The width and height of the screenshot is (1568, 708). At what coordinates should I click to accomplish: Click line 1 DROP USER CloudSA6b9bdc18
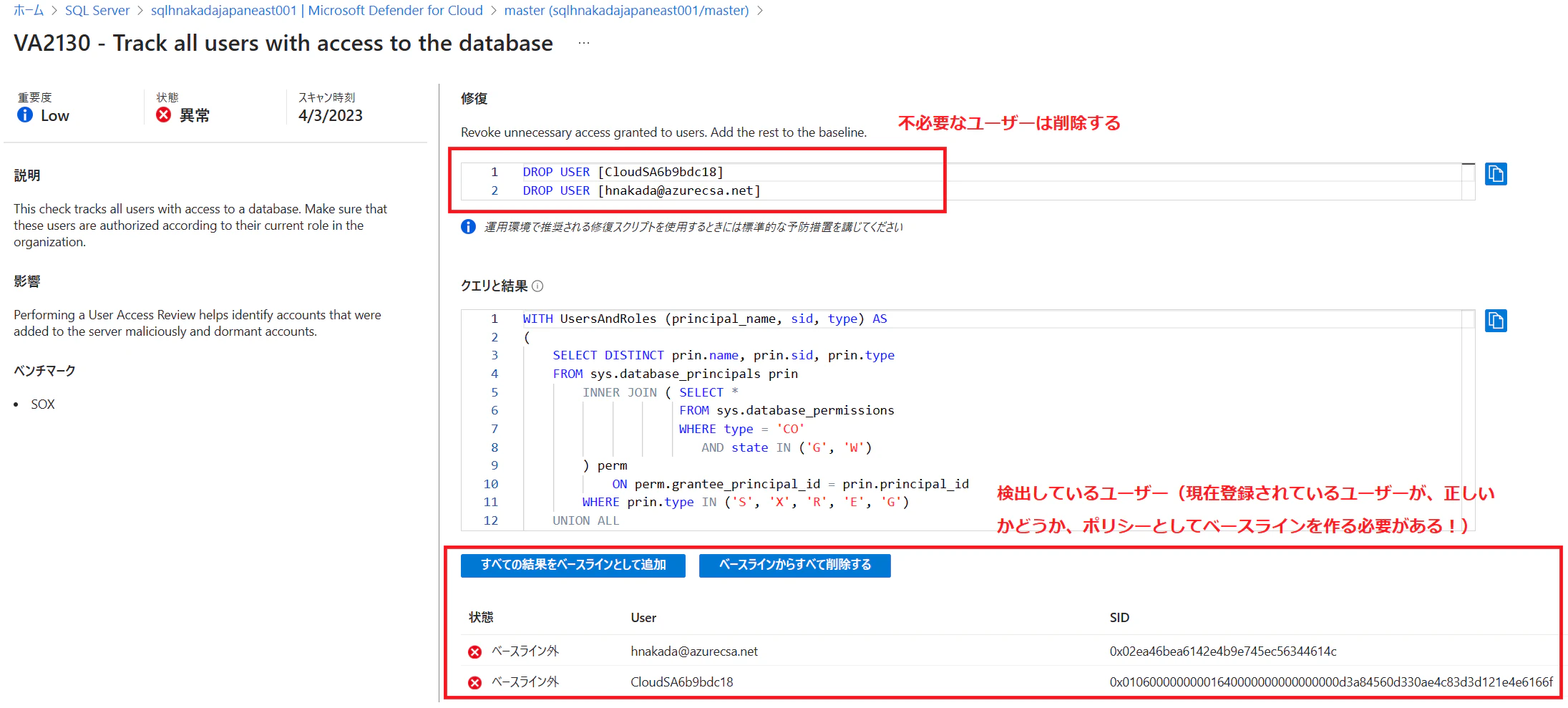(623, 172)
